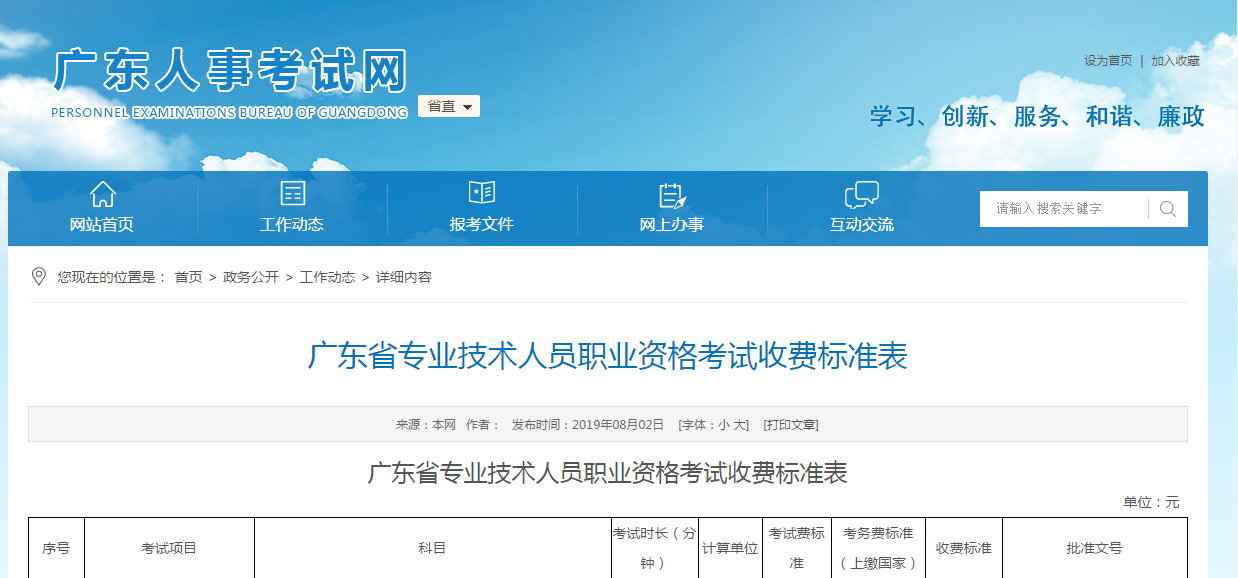Viewport: 1238px width, 578px height.
Task: Click the 设为首页 link
Action: coord(1108,61)
